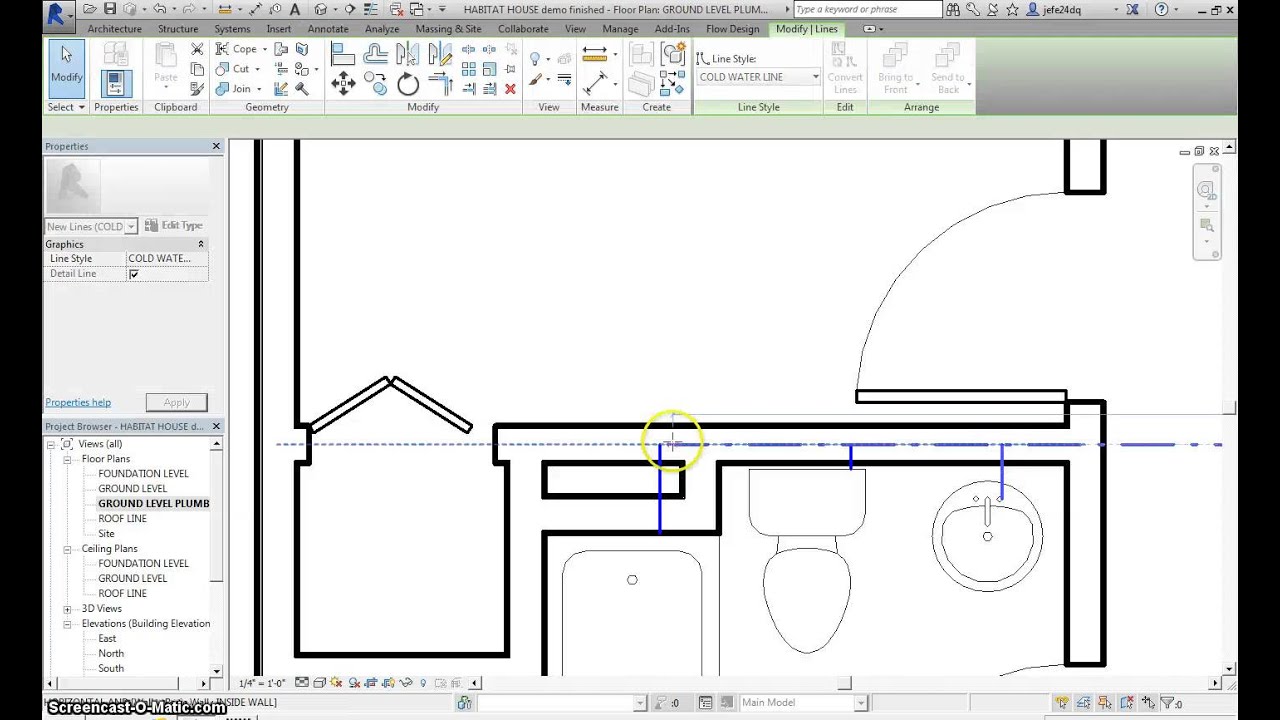
Task: Click the Properties help link
Action: pyautogui.click(x=78, y=402)
